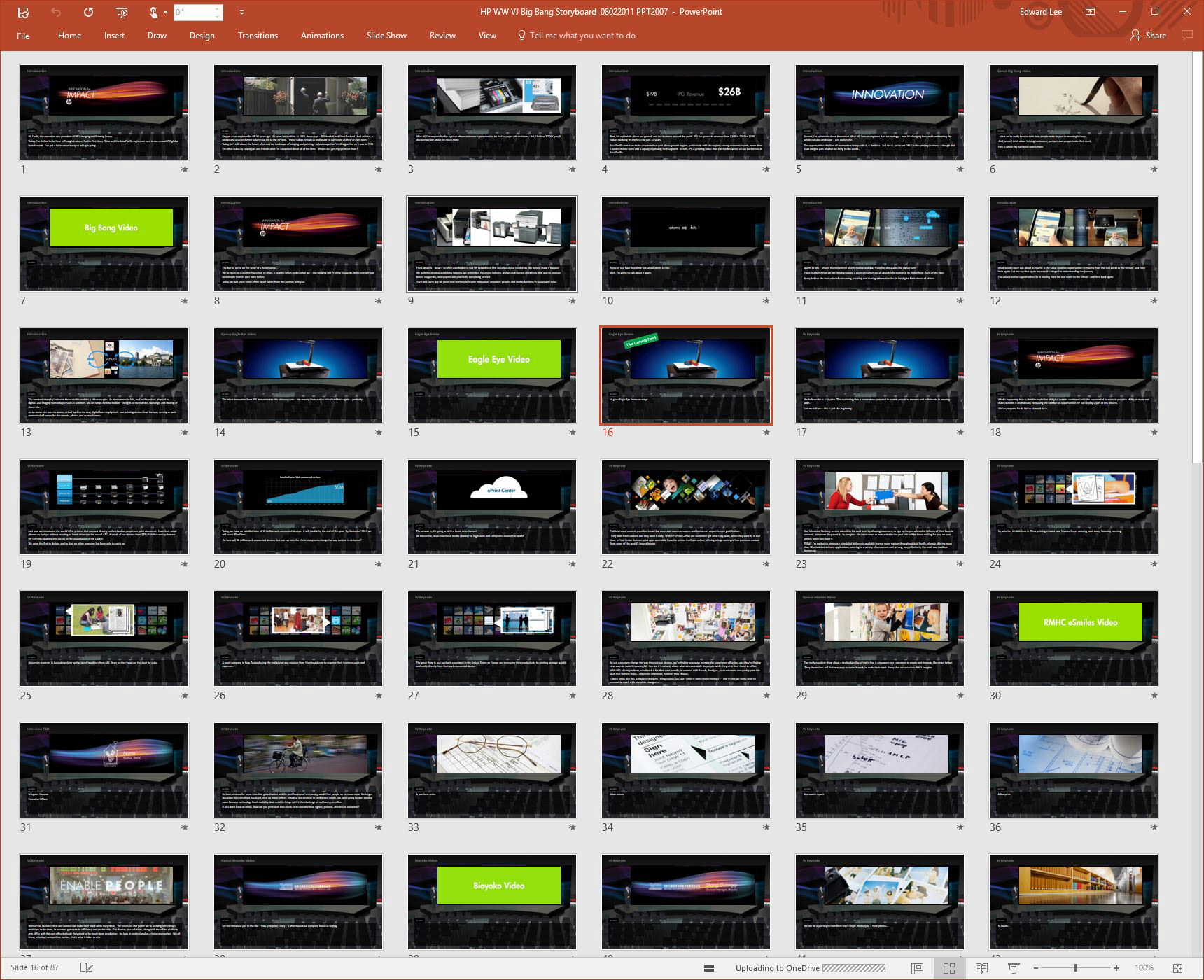Open the Transitions ribbon tab
Screen dimensions: 1204x980
[x=258, y=36]
